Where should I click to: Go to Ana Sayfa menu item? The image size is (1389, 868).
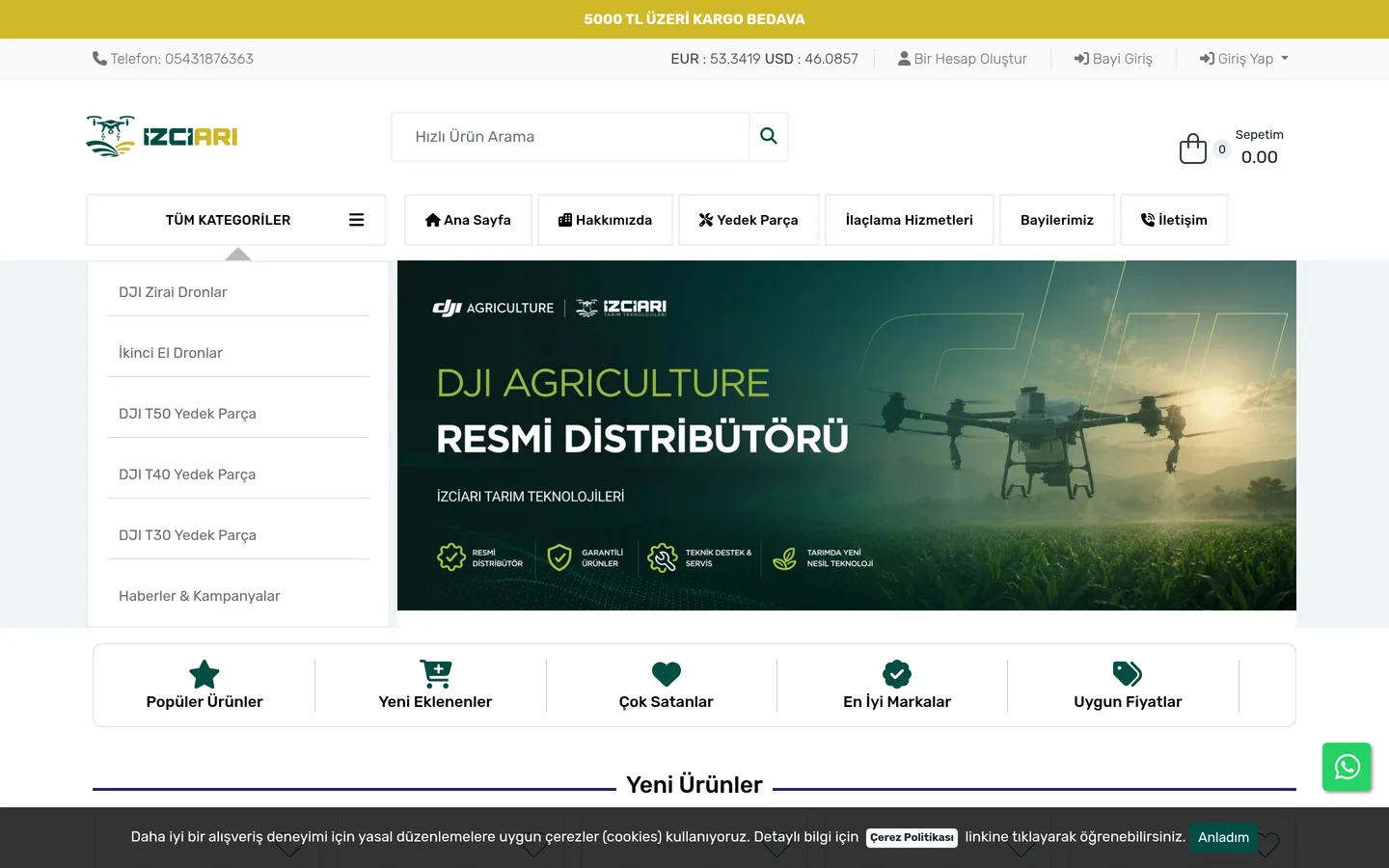[468, 220]
